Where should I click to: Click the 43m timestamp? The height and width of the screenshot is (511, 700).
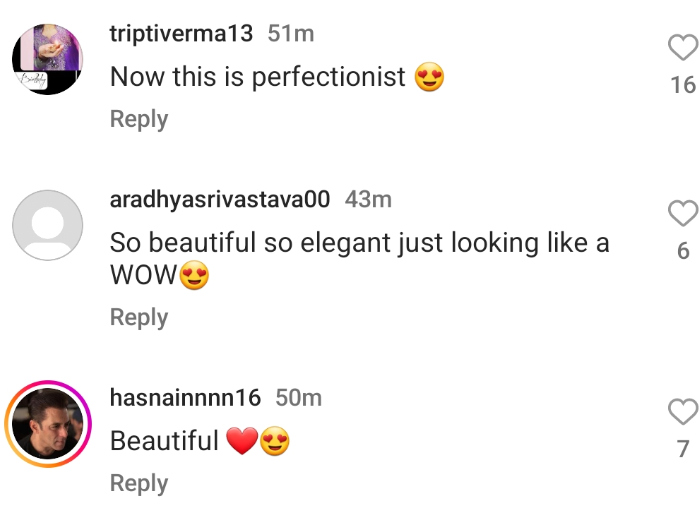coord(368,199)
